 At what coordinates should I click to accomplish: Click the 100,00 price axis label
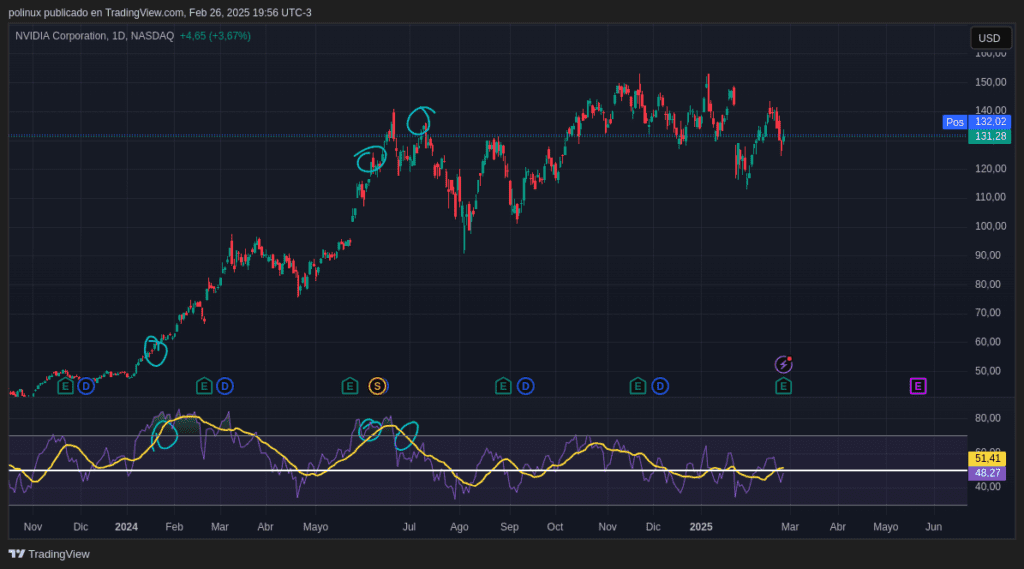(x=990, y=226)
